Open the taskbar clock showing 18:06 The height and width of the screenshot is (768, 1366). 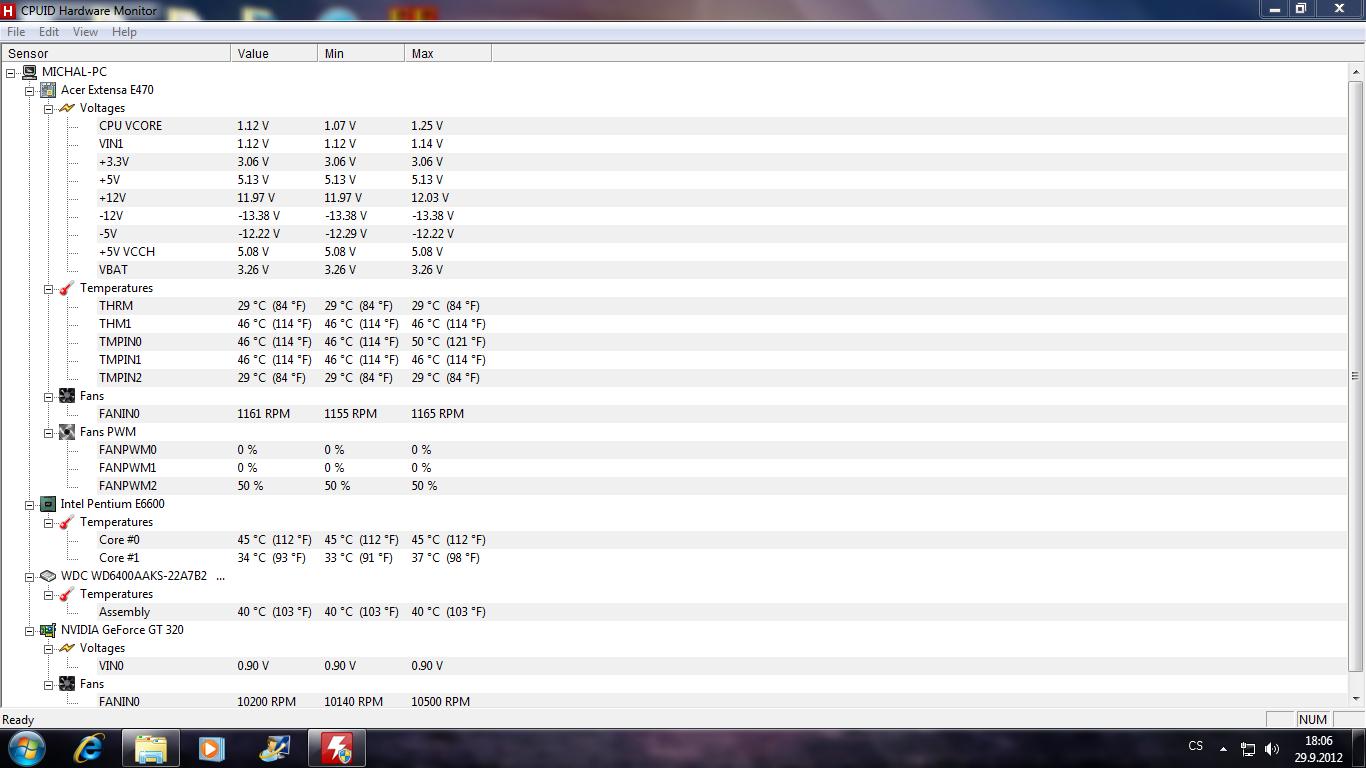[x=1319, y=748]
